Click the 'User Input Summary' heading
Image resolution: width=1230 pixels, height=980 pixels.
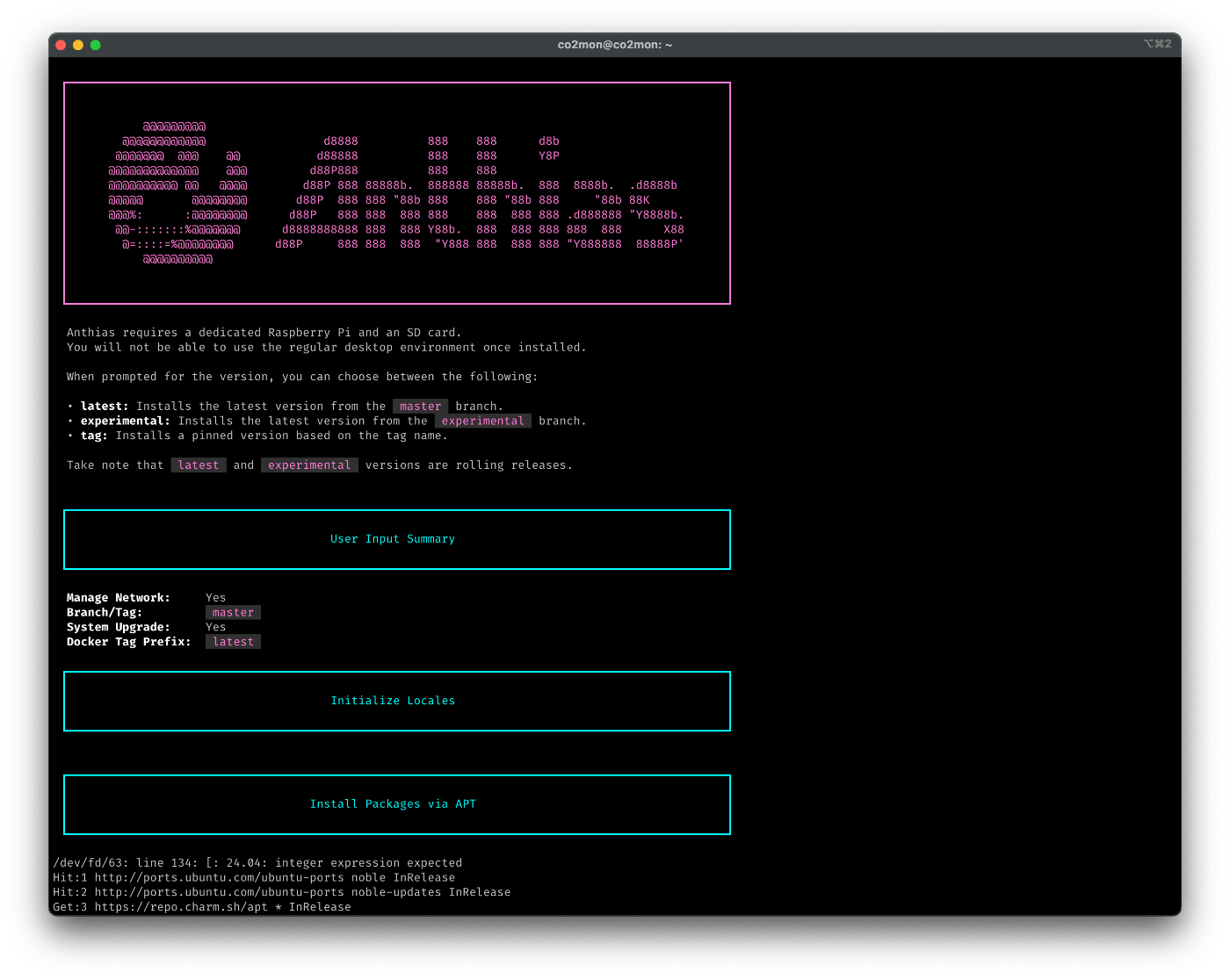pos(393,539)
